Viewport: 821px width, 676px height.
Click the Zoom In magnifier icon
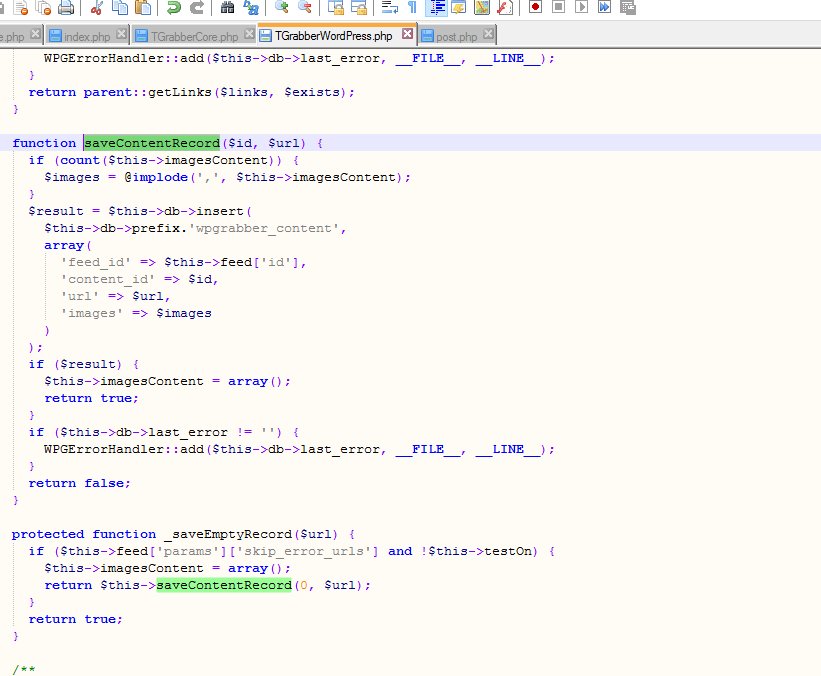pyautogui.click(x=282, y=8)
